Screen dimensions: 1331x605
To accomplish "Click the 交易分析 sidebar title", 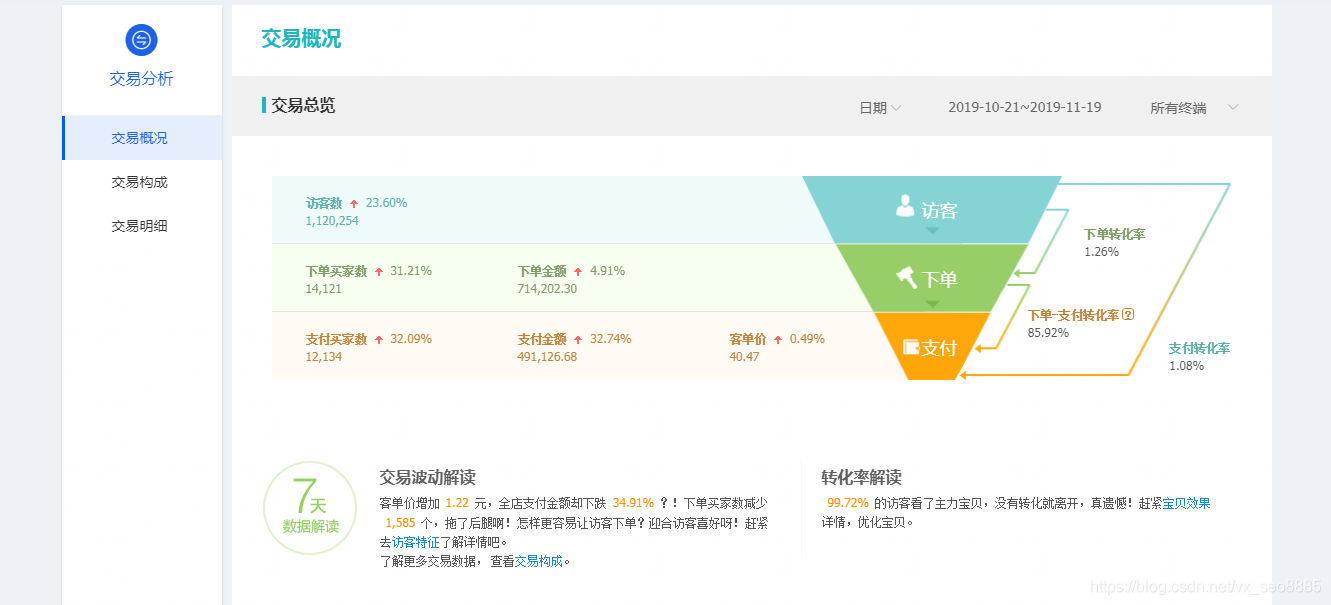I will tap(141, 79).
